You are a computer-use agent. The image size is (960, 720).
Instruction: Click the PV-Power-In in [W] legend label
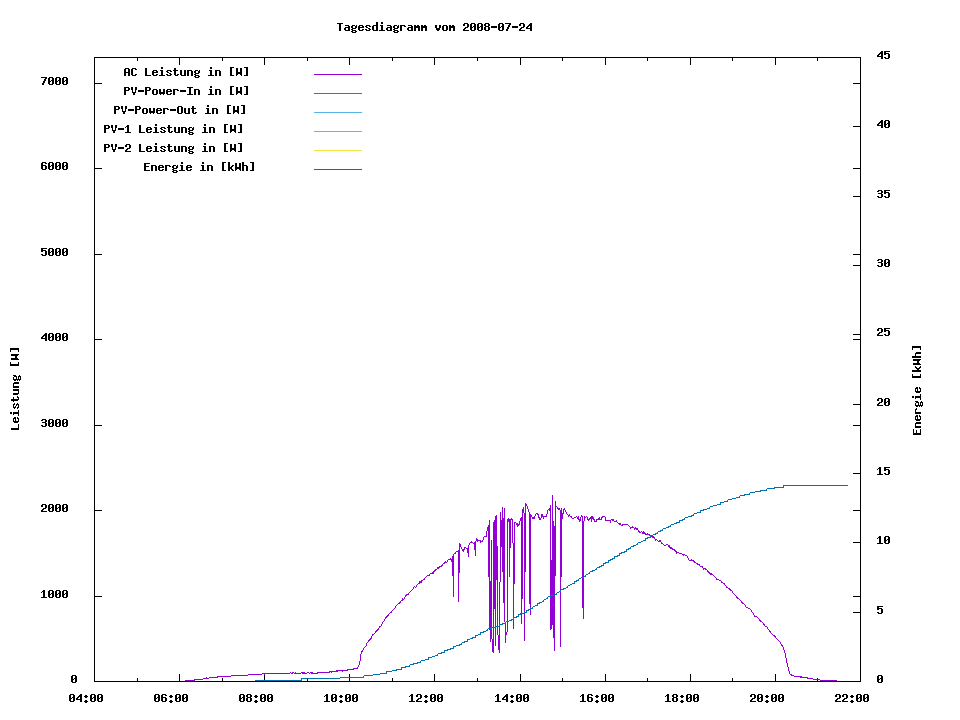pyautogui.click(x=186, y=91)
